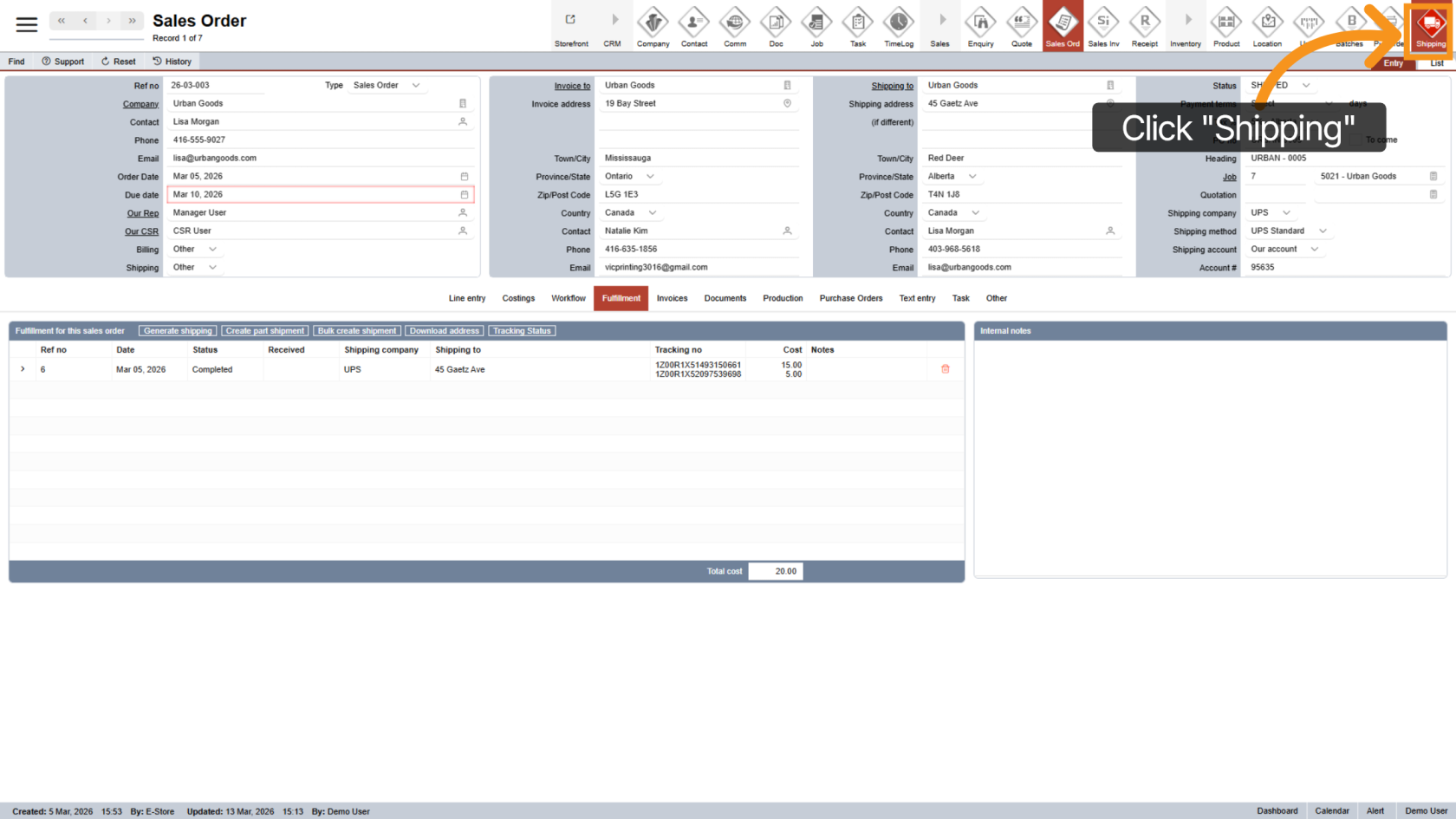Screen dimensions: 1456x819
Task: Open the Company link label
Action: click(140, 104)
